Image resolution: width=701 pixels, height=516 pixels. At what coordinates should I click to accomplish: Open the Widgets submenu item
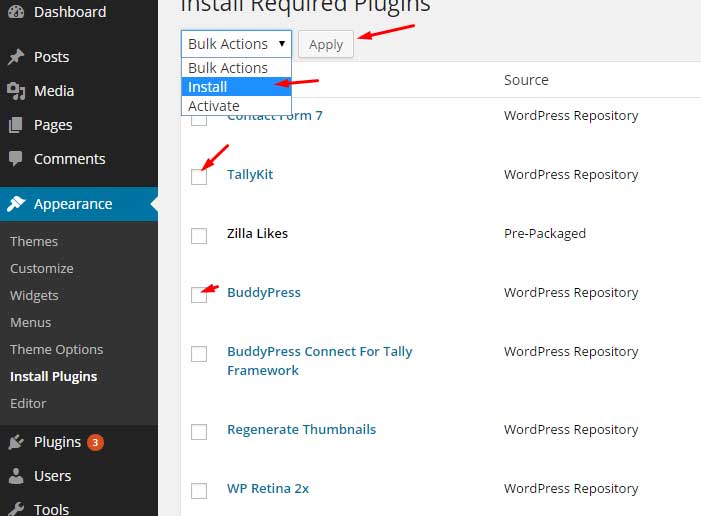coord(34,296)
